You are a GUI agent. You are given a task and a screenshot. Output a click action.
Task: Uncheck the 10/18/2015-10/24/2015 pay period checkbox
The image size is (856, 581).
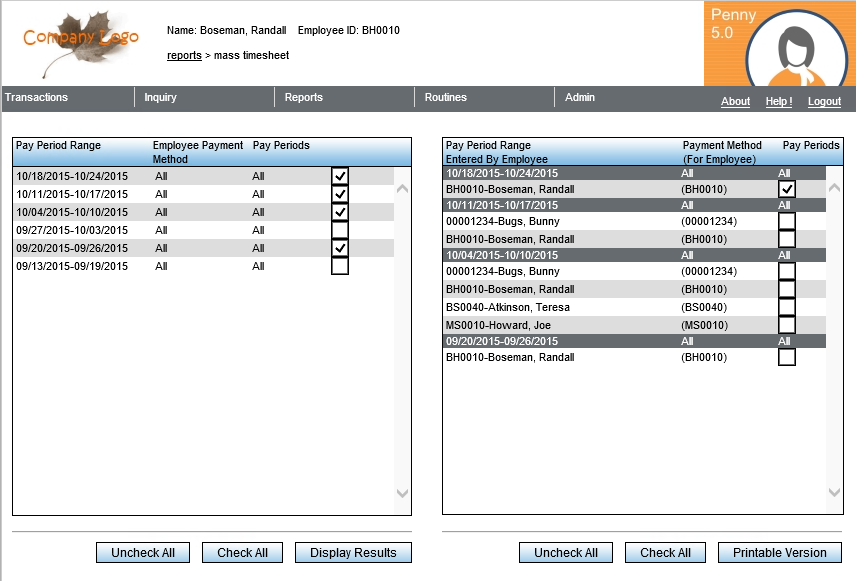(x=340, y=176)
